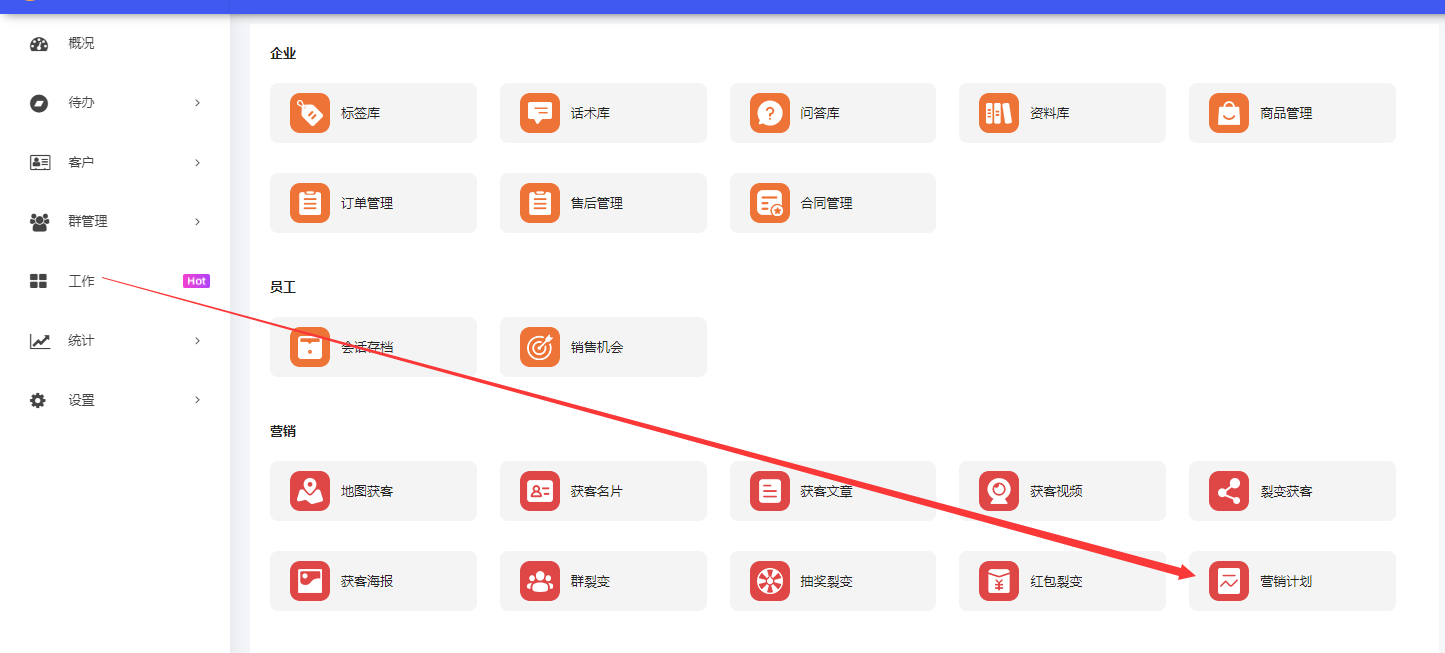Click the 地图获客 map pin icon
This screenshot has height=653, width=1445.
(310, 491)
